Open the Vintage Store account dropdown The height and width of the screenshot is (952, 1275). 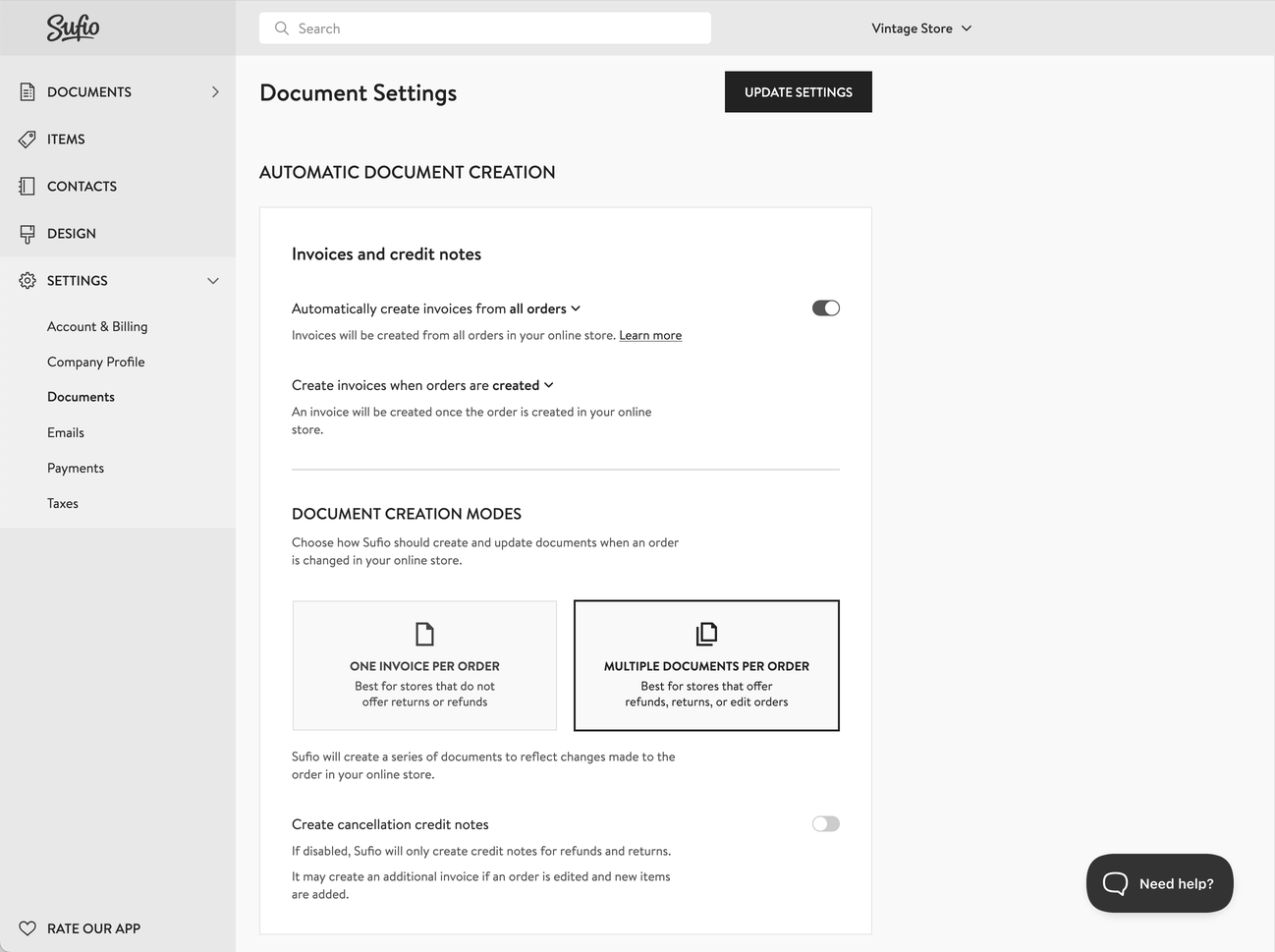tap(921, 28)
